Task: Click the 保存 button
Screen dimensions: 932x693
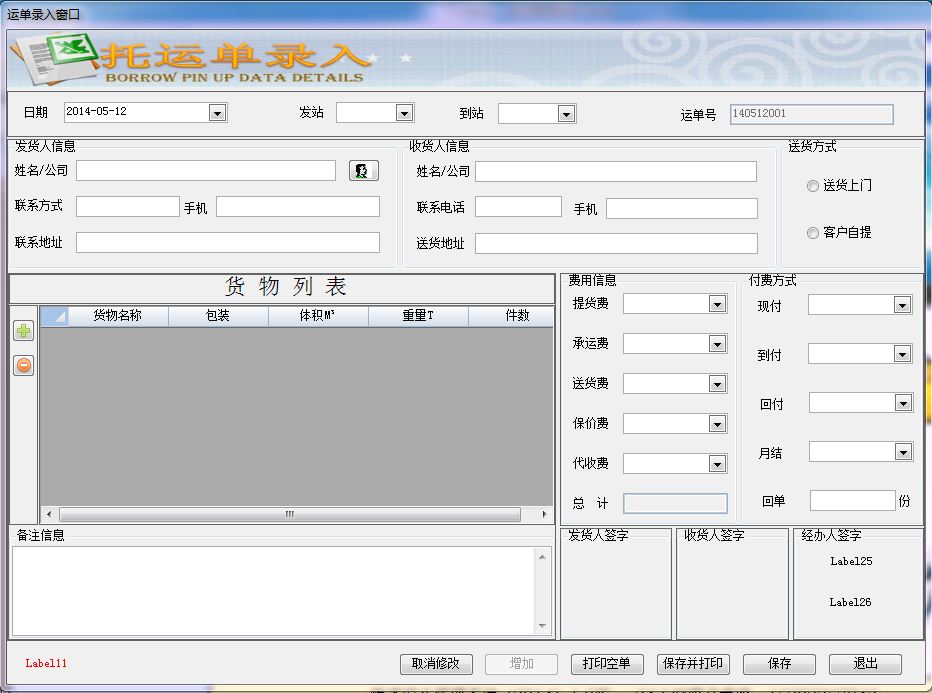Action: pyautogui.click(x=779, y=664)
